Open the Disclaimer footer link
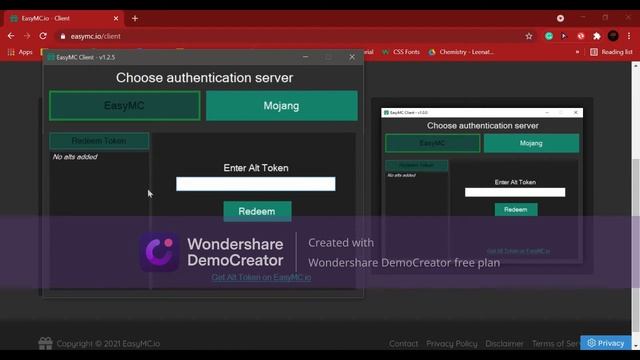 click(504, 344)
